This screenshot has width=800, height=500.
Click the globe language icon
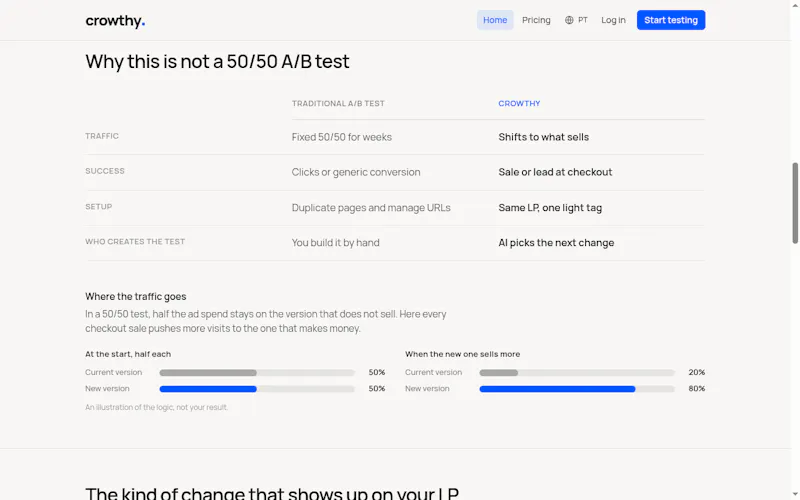[x=569, y=20]
